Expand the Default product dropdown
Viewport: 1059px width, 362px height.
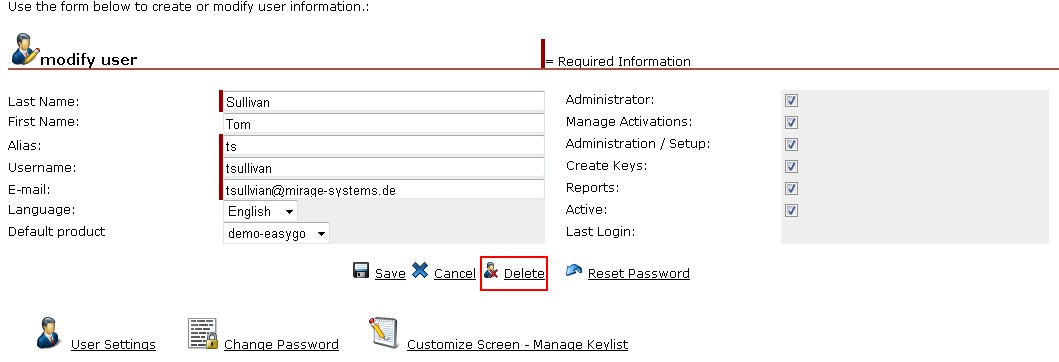[x=276, y=234]
